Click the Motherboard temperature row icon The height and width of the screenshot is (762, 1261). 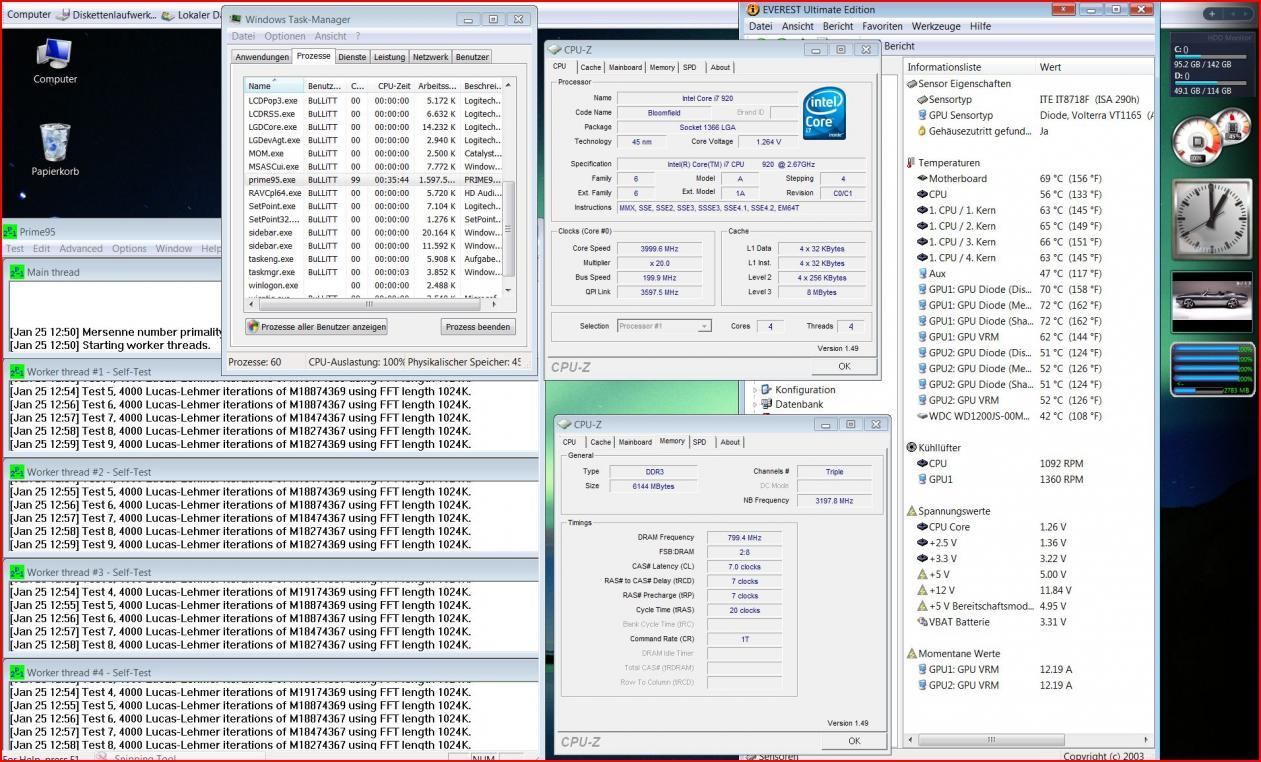(x=922, y=179)
